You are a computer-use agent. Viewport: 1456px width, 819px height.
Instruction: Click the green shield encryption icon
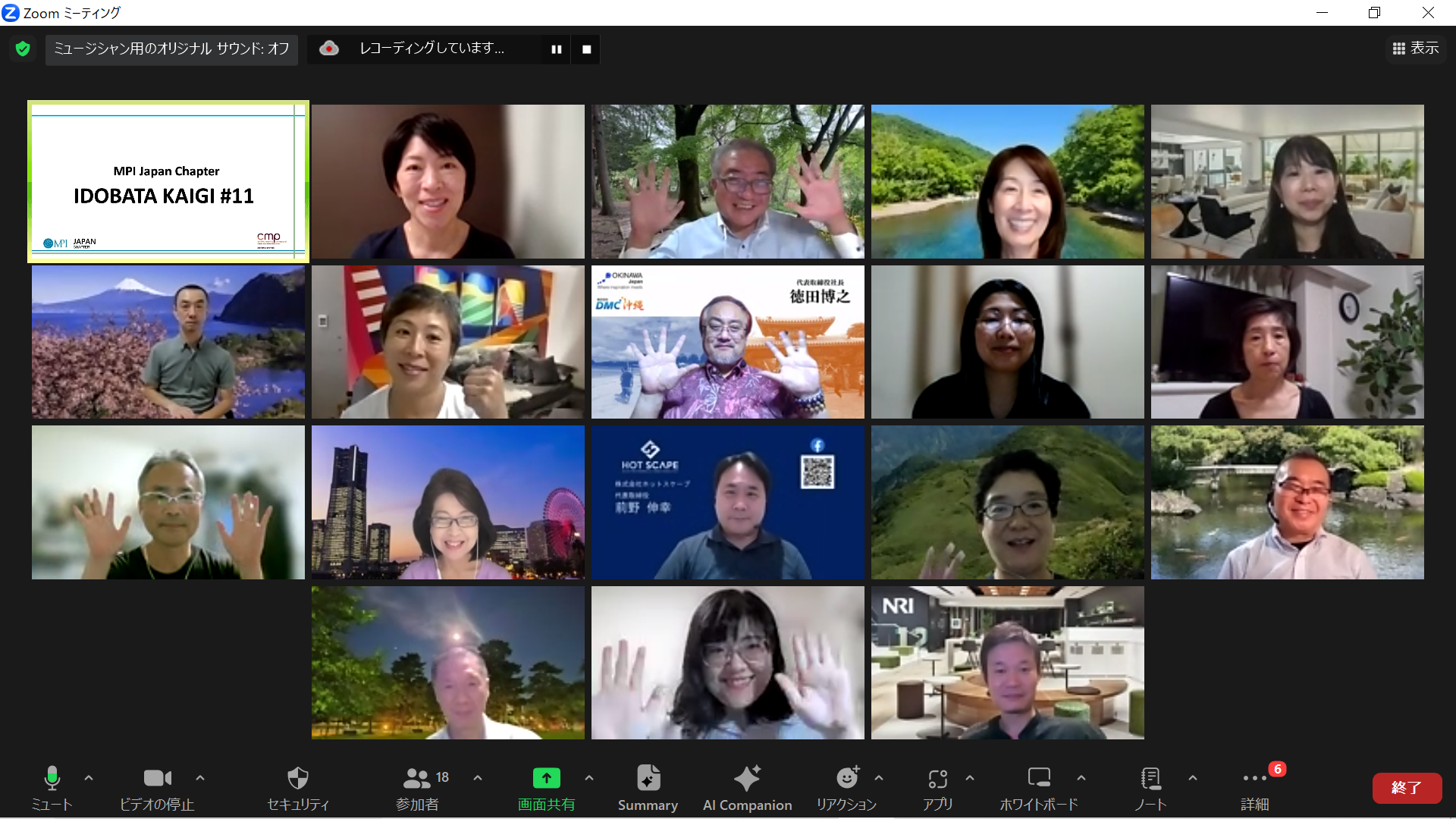[23, 49]
